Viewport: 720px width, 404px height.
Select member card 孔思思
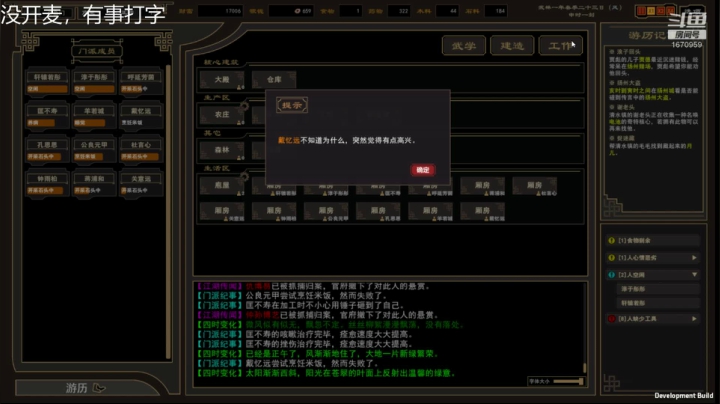tap(47, 150)
